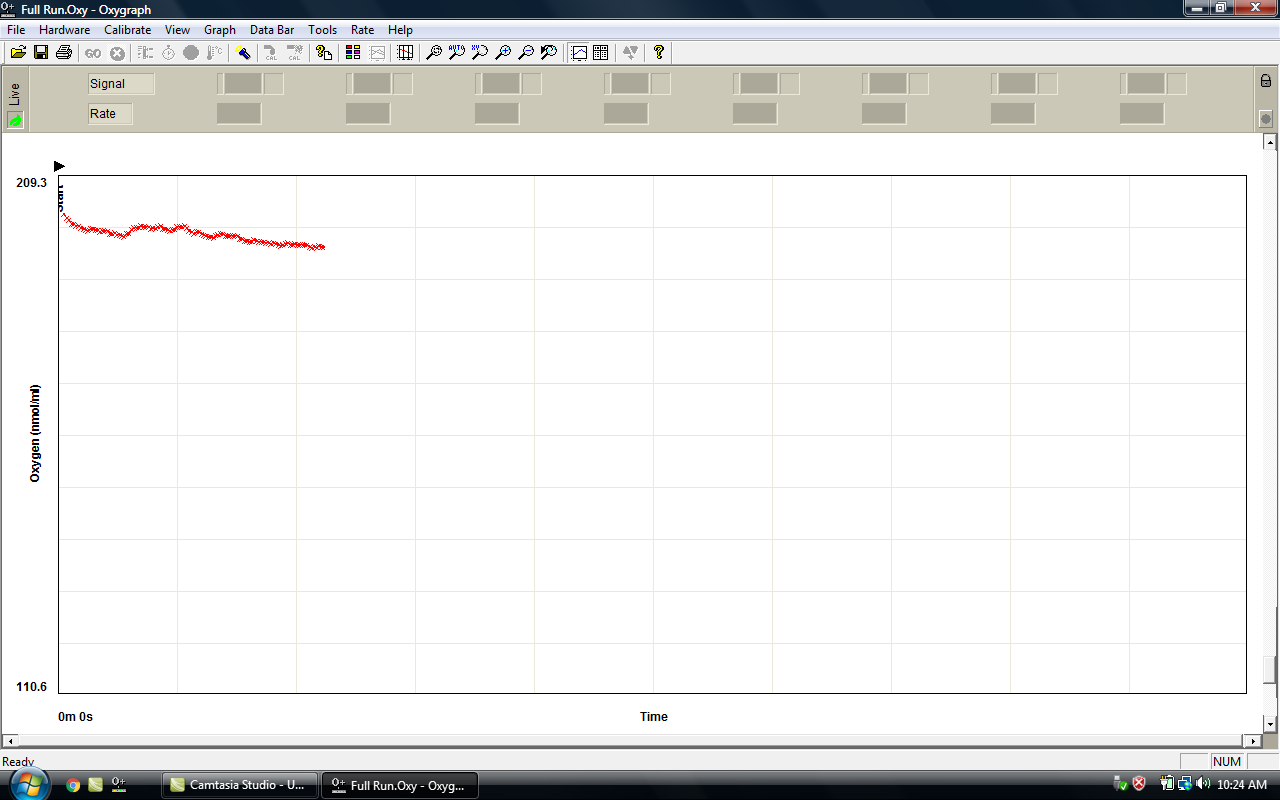Click the second CAL icon with the star
1280x800 pixels.
coord(294,52)
